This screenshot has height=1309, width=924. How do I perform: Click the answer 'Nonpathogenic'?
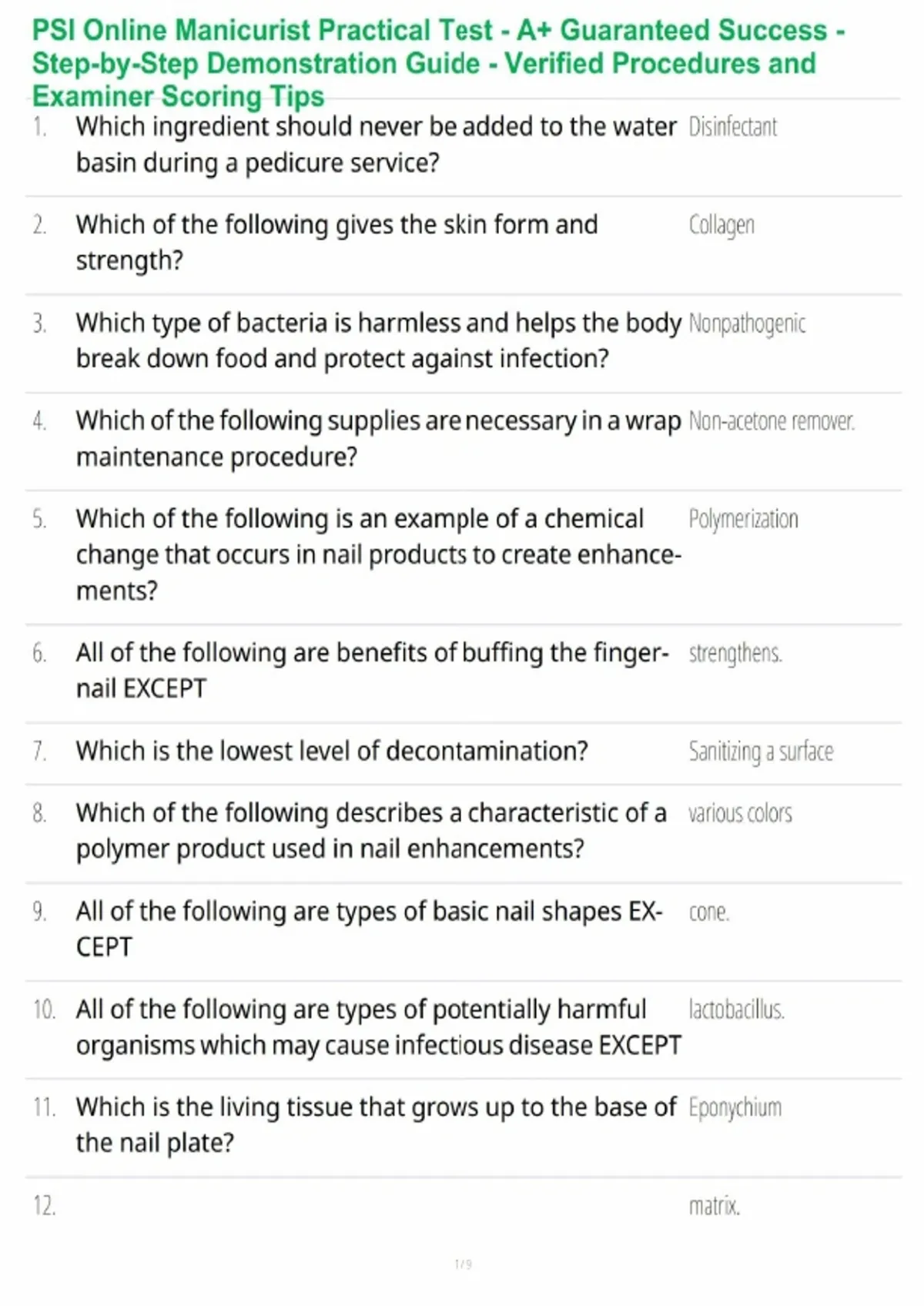pos(747,323)
